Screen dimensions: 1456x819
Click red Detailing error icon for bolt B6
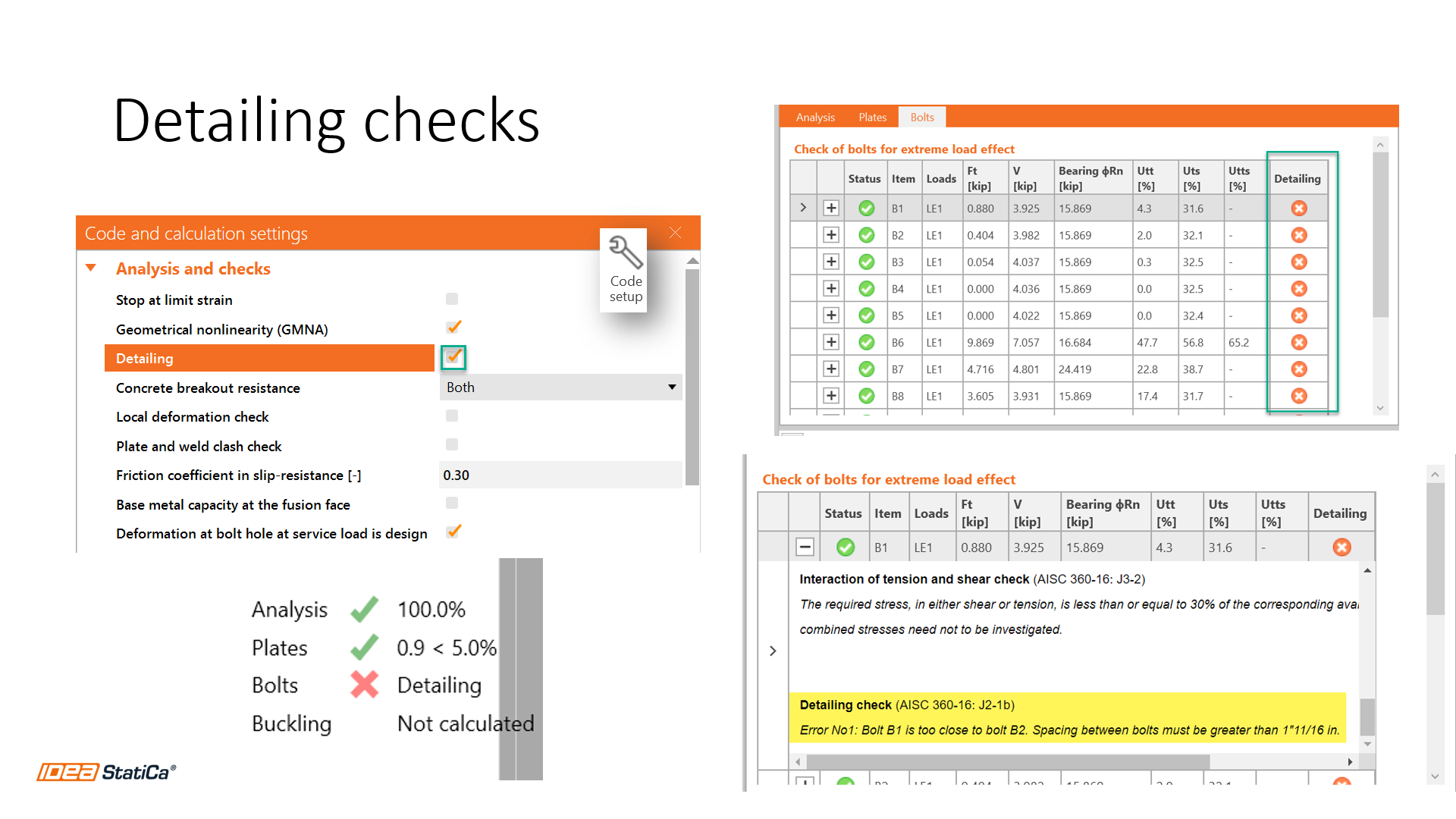(x=1299, y=342)
